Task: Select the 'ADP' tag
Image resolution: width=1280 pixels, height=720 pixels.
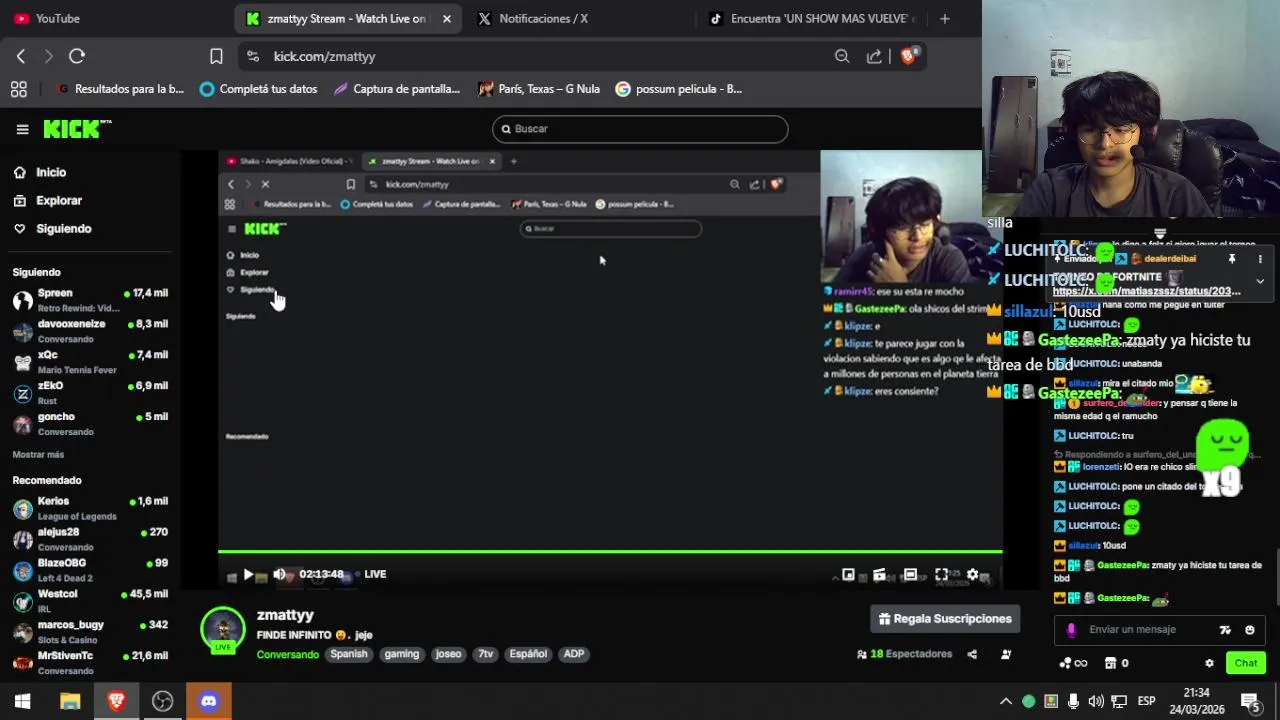Action: pyautogui.click(x=574, y=654)
